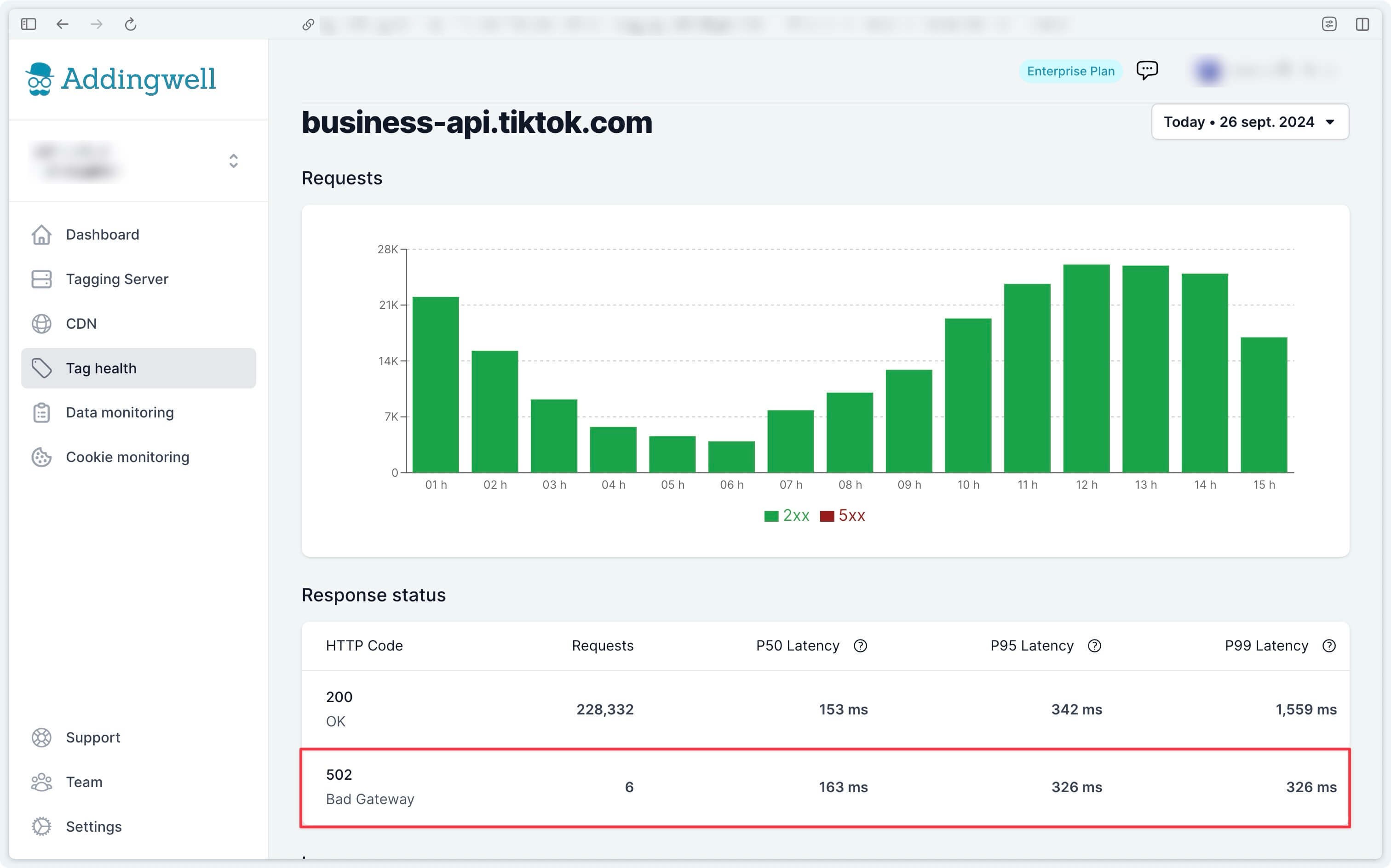The height and width of the screenshot is (868, 1391).
Task: Open the date picker Today 26 sept. 2024
Action: 1250,122
